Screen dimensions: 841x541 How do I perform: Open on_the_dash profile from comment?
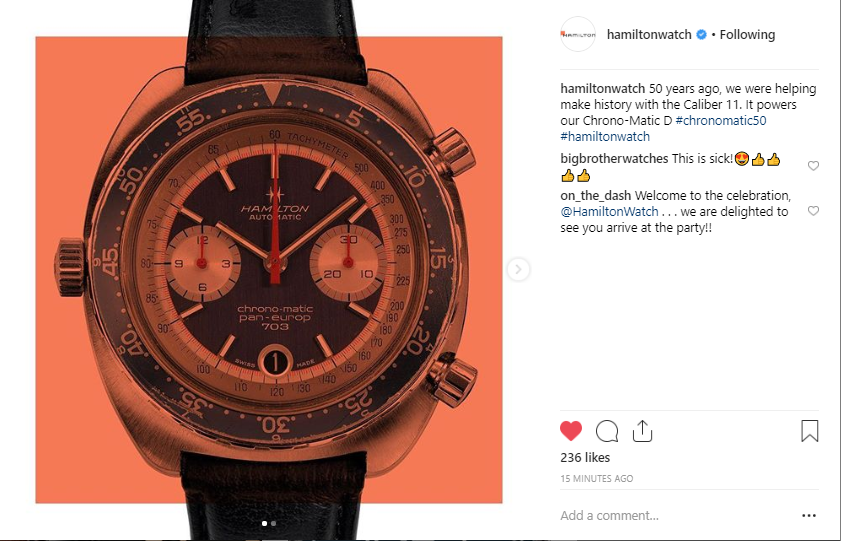pyautogui.click(x=595, y=196)
